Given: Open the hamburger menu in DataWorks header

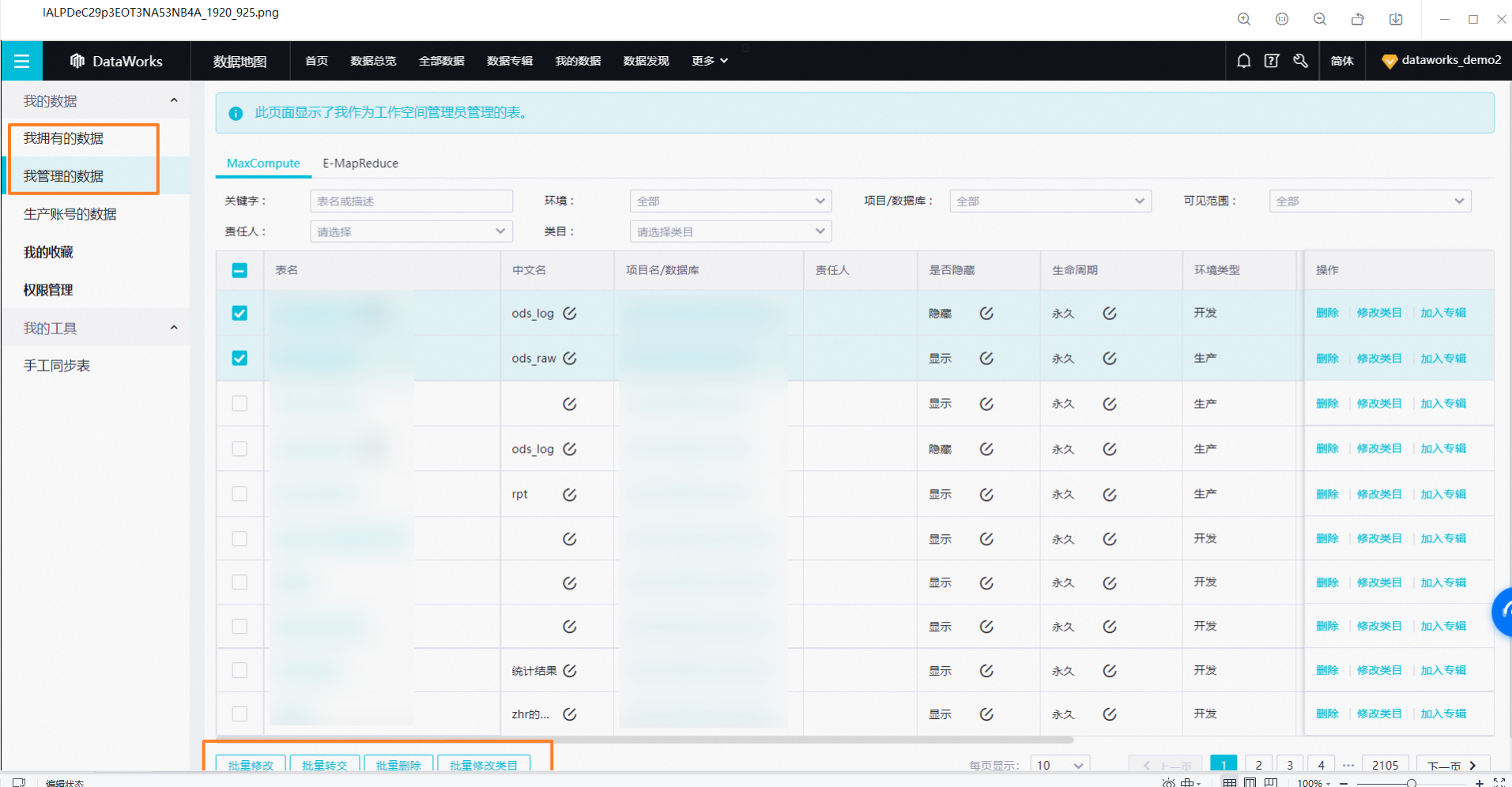Looking at the screenshot, I should pyautogui.click(x=21, y=61).
